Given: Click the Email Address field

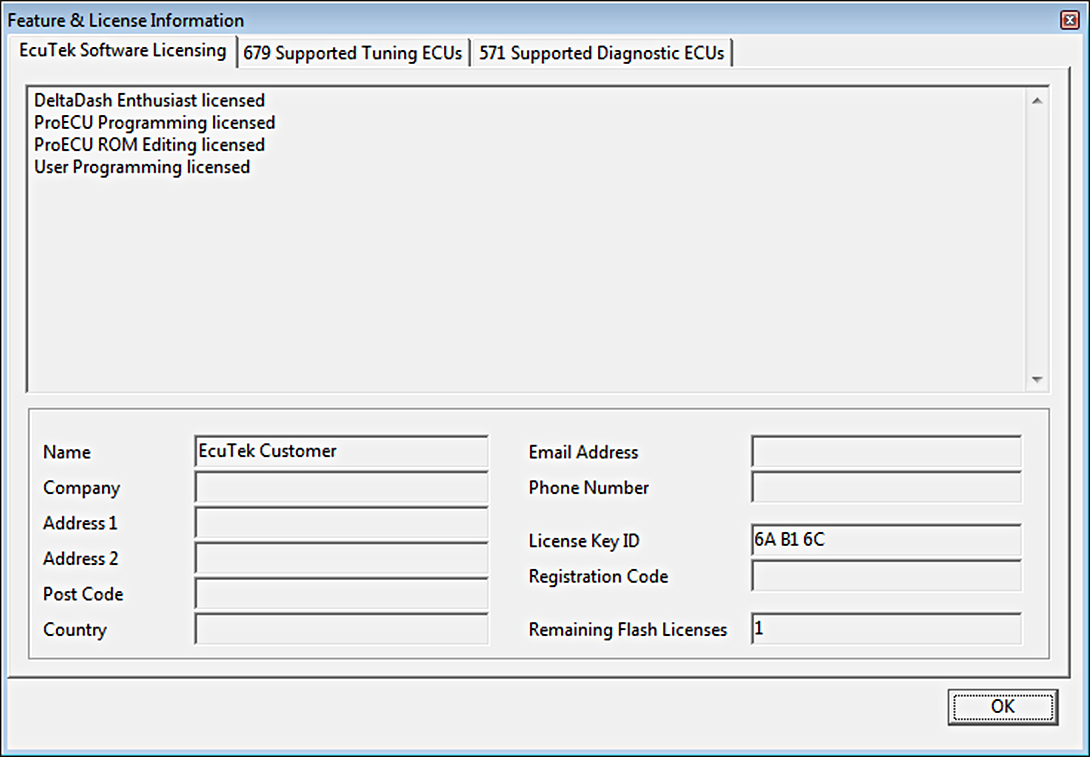Looking at the screenshot, I should click(x=886, y=452).
